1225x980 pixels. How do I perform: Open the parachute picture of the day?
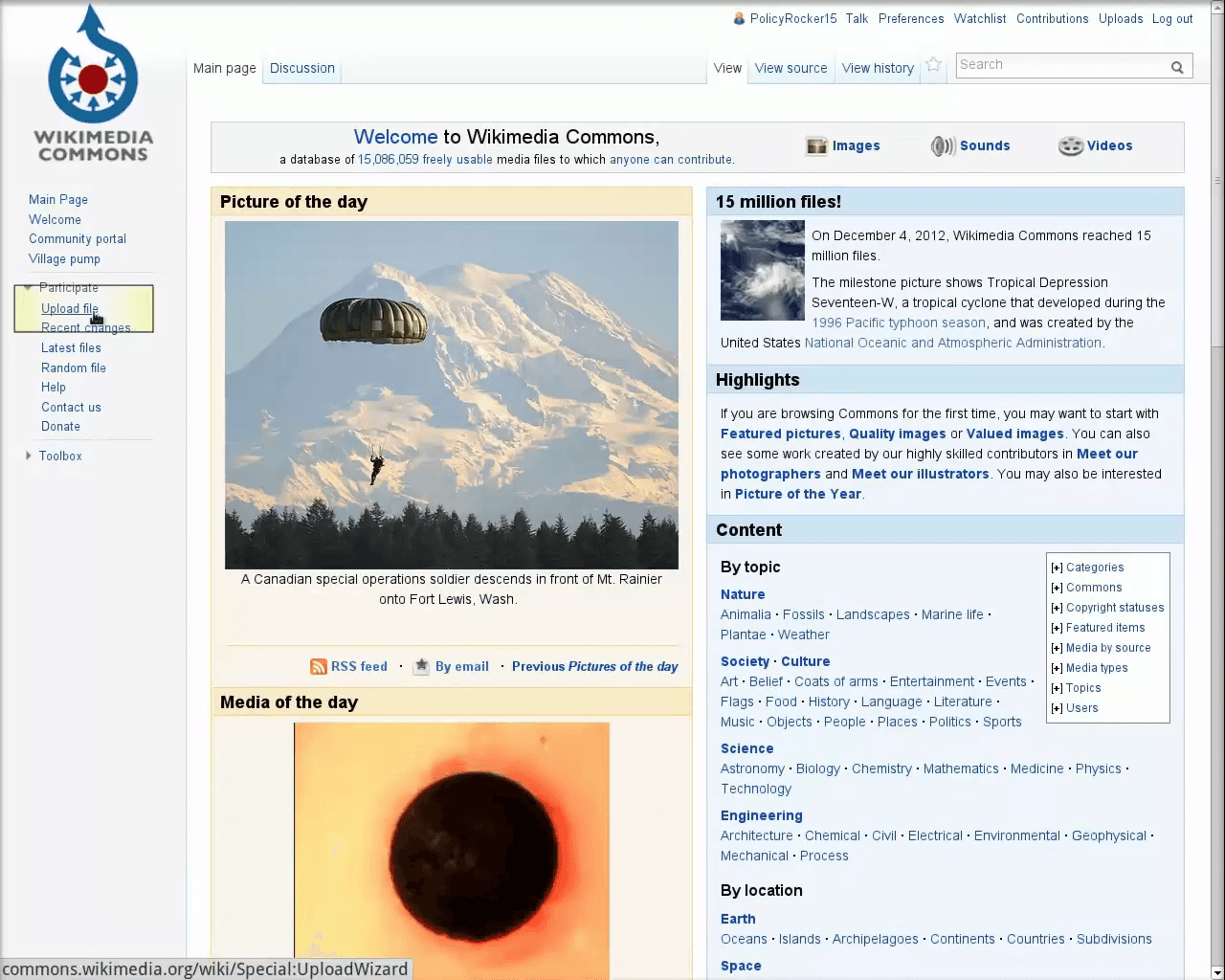pyautogui.click(x=452, y=395)
